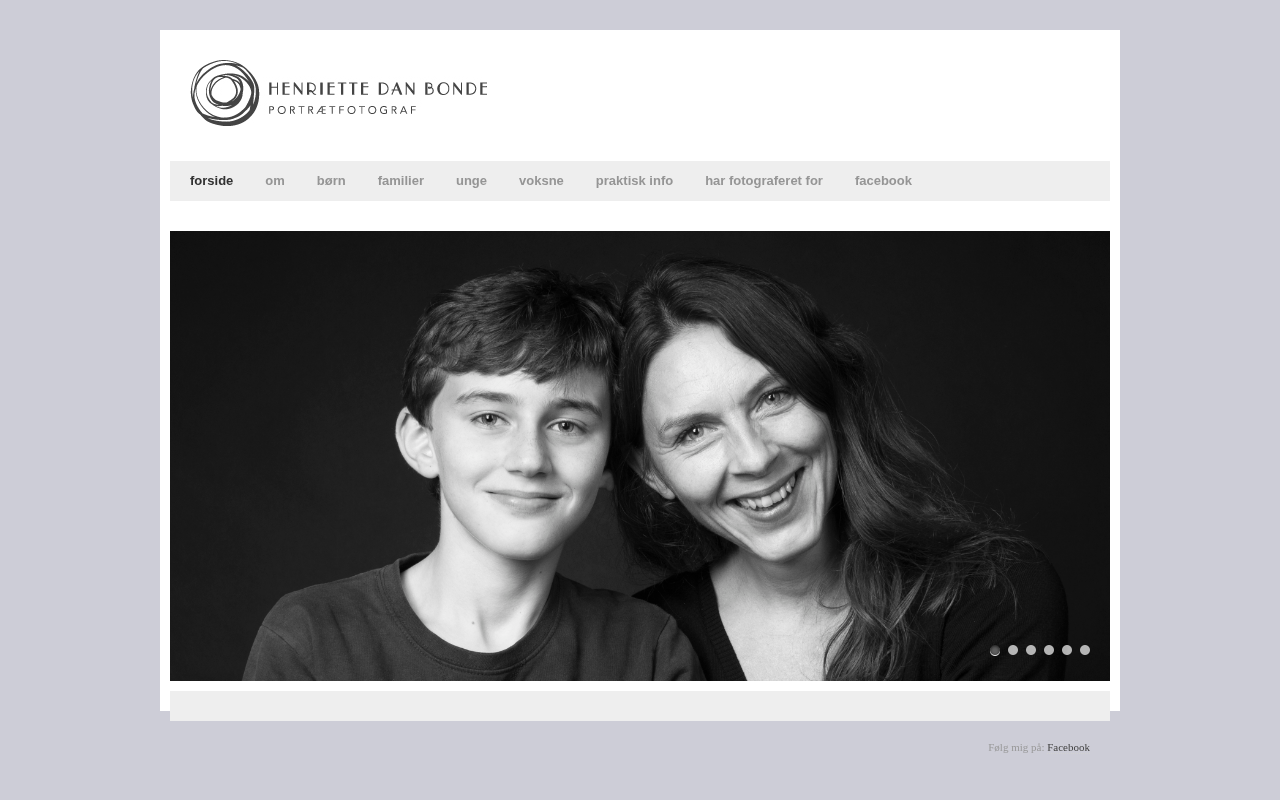Screen dimensions: 1280x800
Task: Click the Henriette Dan Bonde circular logo
Action: pos(225,93)
